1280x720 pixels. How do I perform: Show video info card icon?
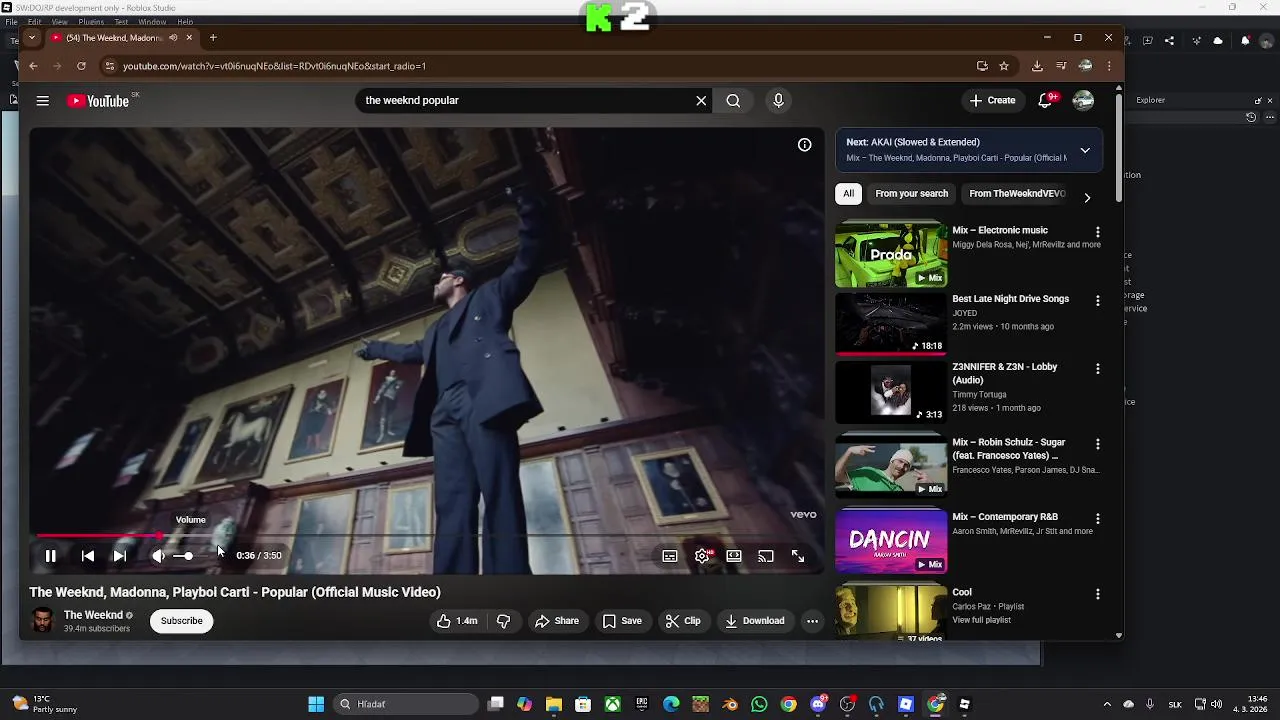pyautogui.click(x=804, y=145)
